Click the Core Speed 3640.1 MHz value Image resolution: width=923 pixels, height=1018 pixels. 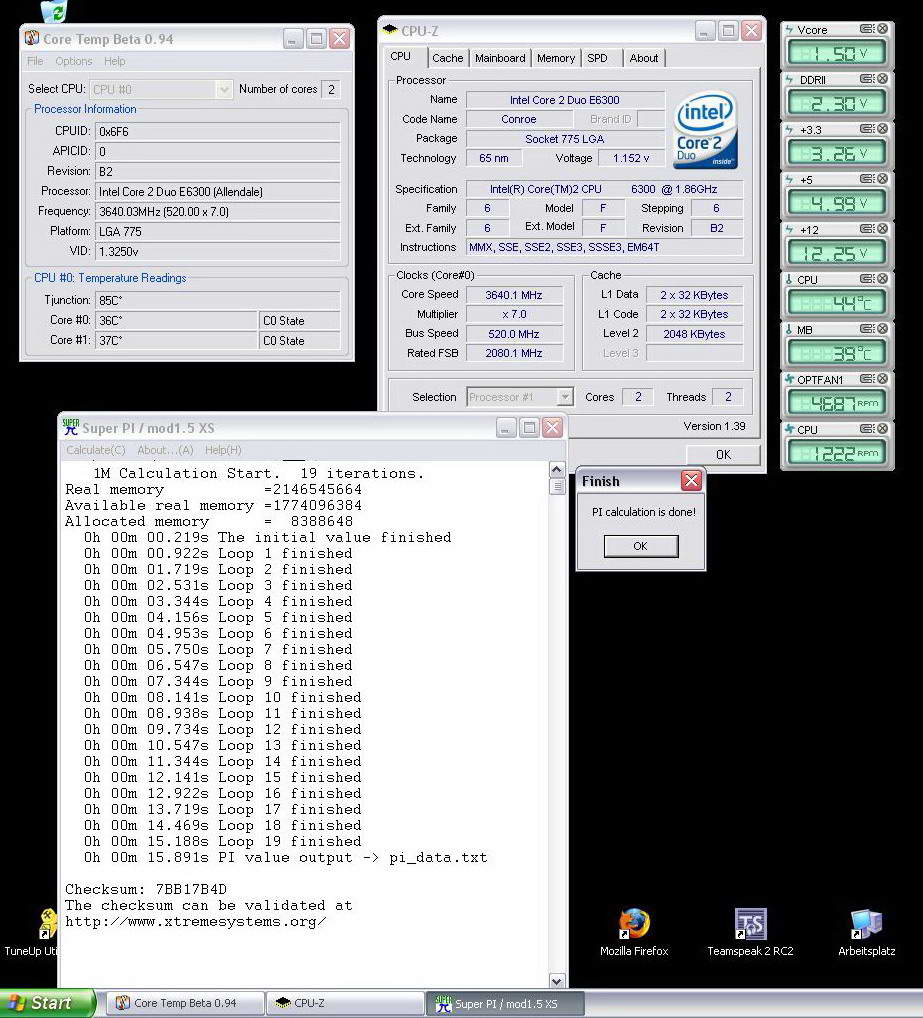(513, 295)
